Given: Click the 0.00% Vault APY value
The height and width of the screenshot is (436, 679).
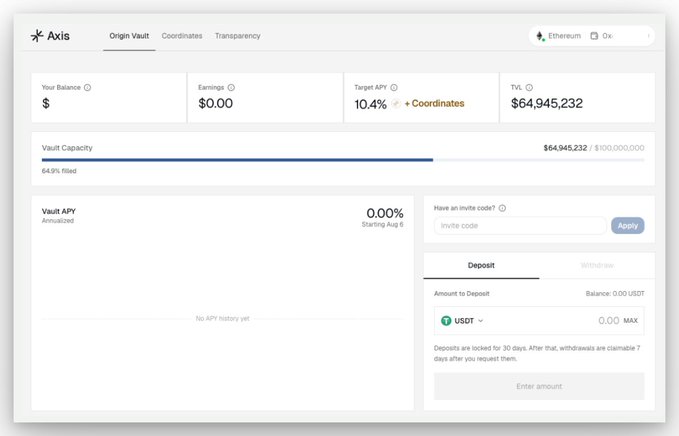Looking at the screenshot, I should click(385, 213).
